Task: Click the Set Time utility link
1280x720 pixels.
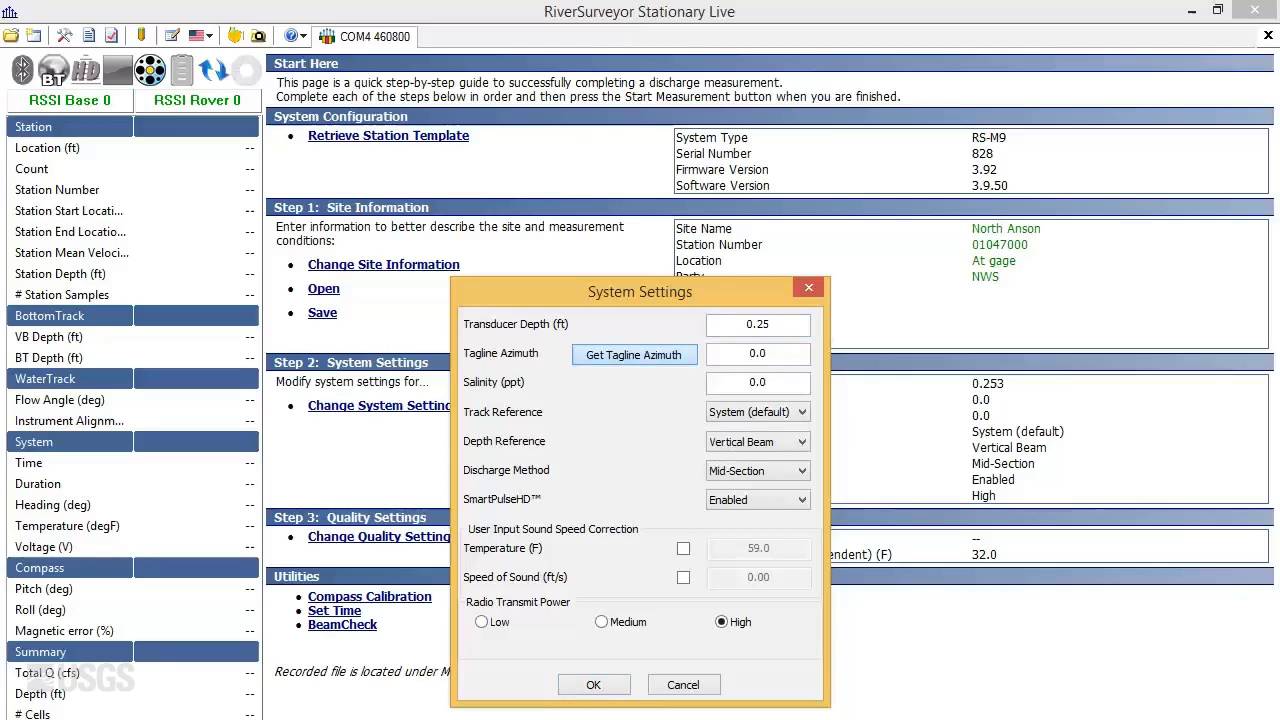Action: [334, 611]
